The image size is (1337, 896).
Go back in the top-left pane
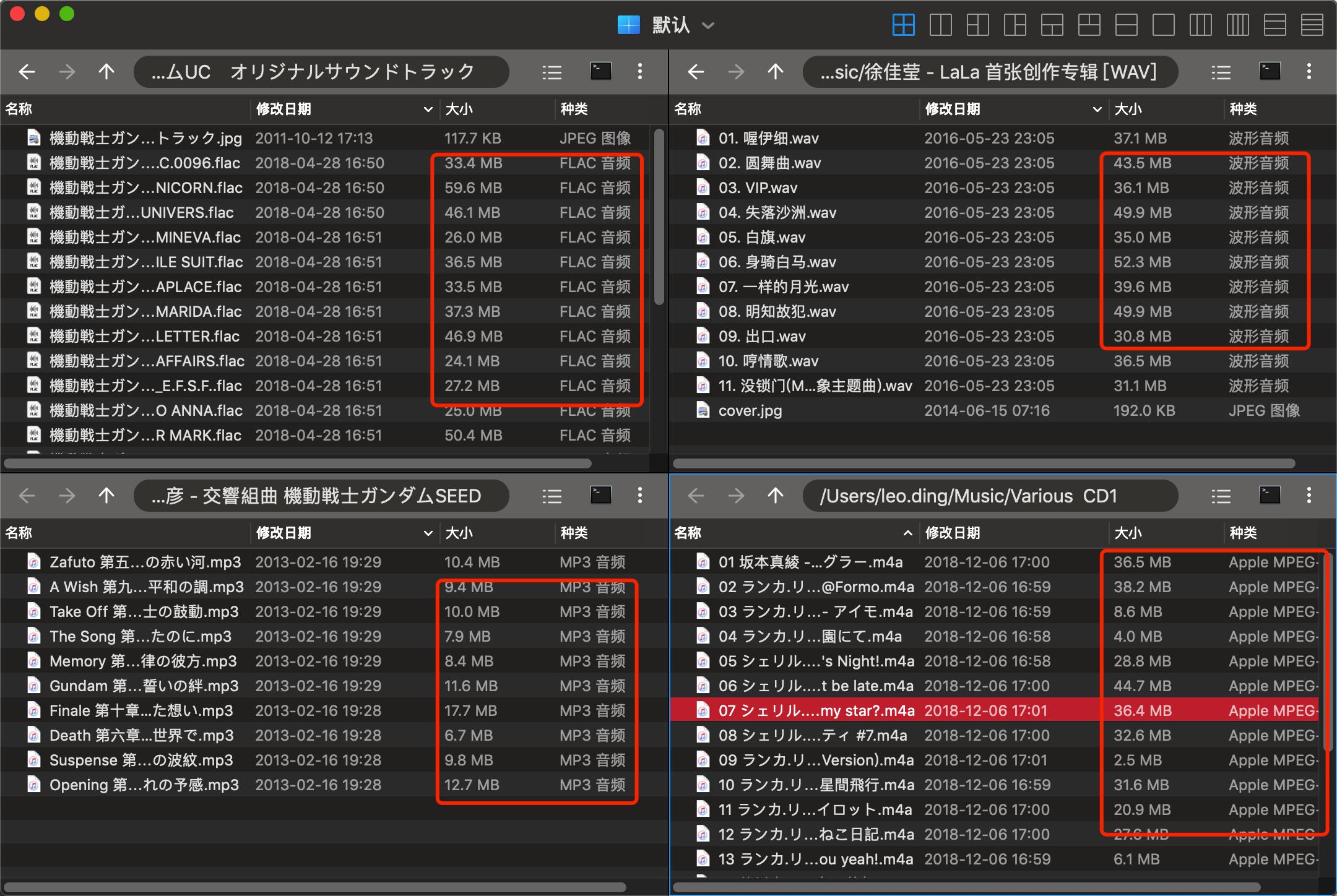pyautogui.click(x=27, y=72)
